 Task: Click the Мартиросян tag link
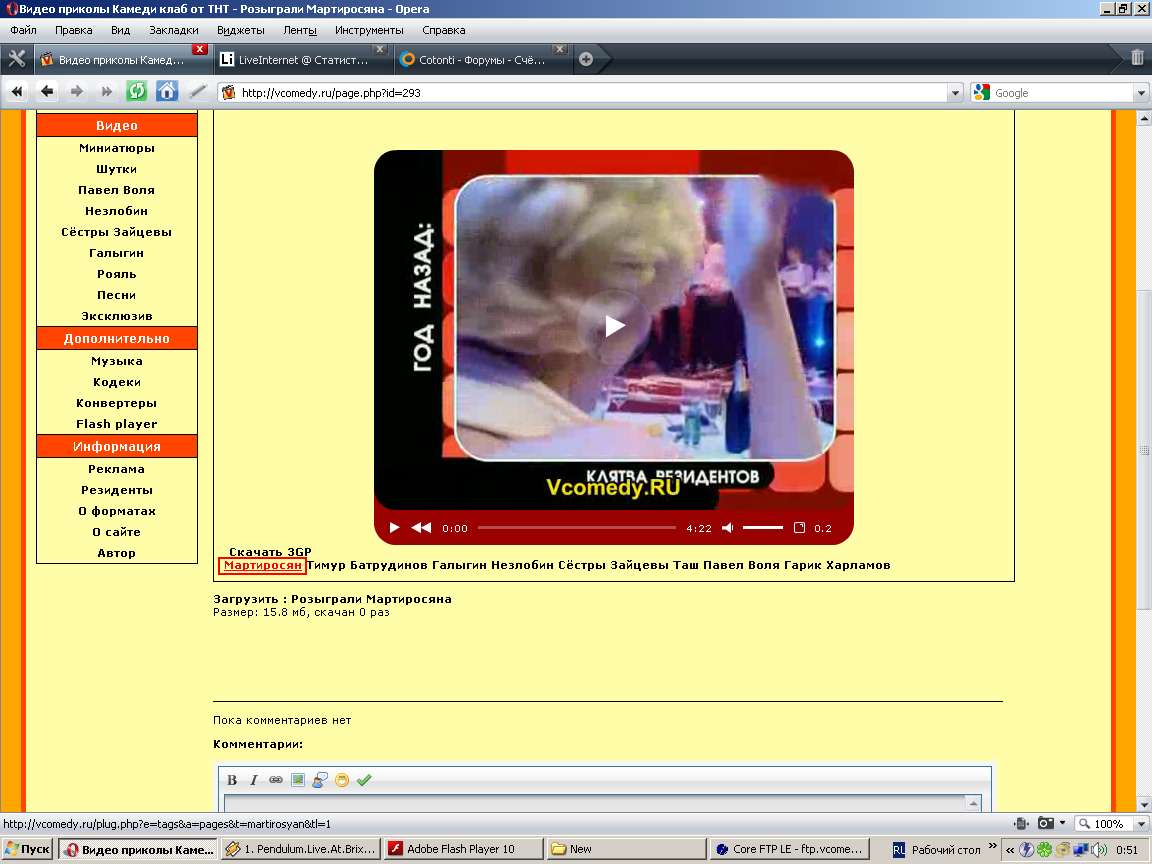coord(262,566)
